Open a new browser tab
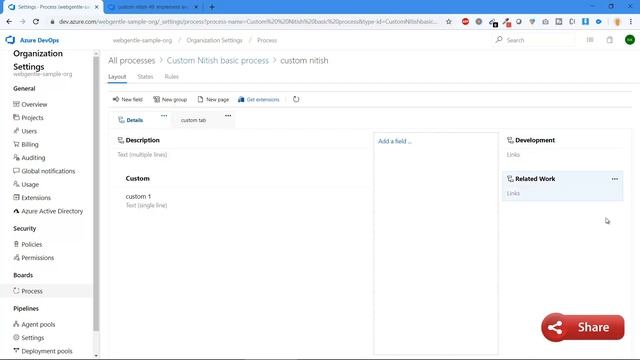This screenshot has height=360, width=640. (212, 7)
